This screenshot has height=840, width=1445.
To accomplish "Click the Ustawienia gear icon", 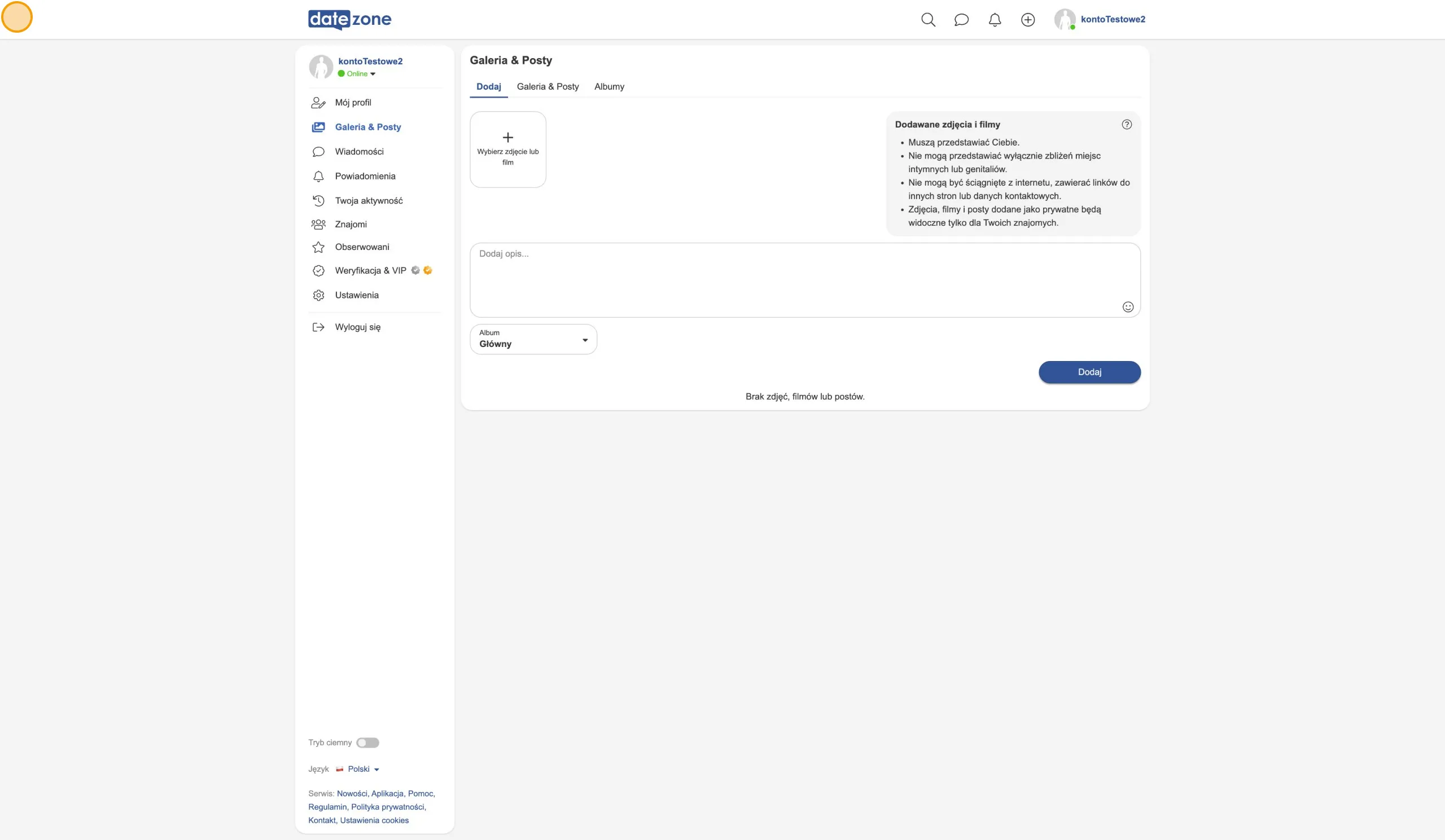I will 318,295.
